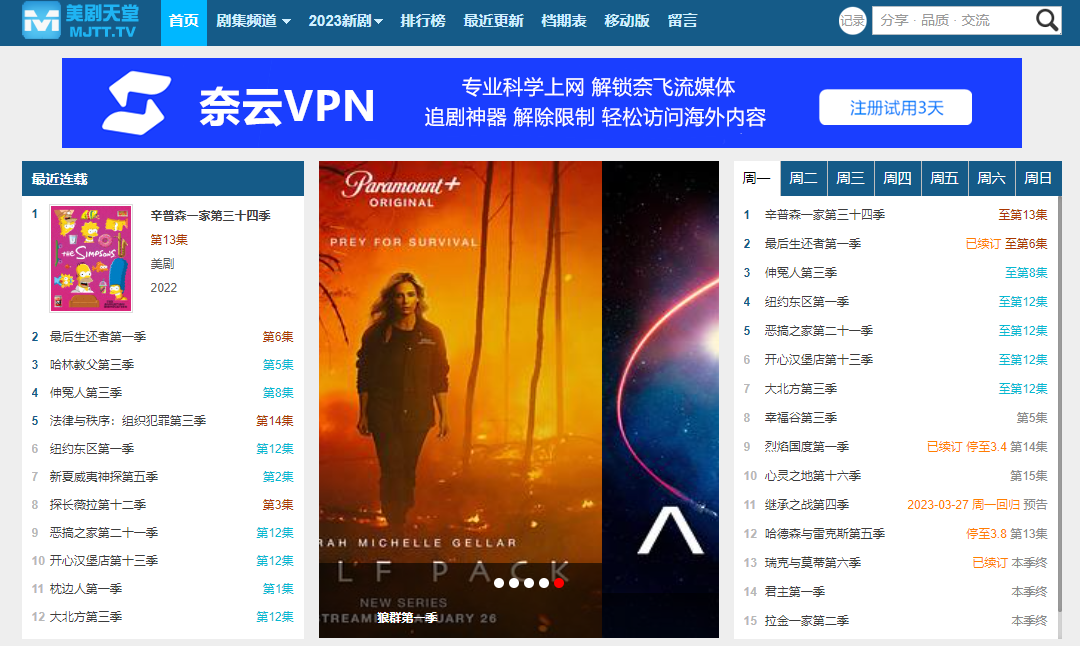Click 已续订 至第6集 status text
Viewport: 1080px width, 646px height.
pos(1006,244)
